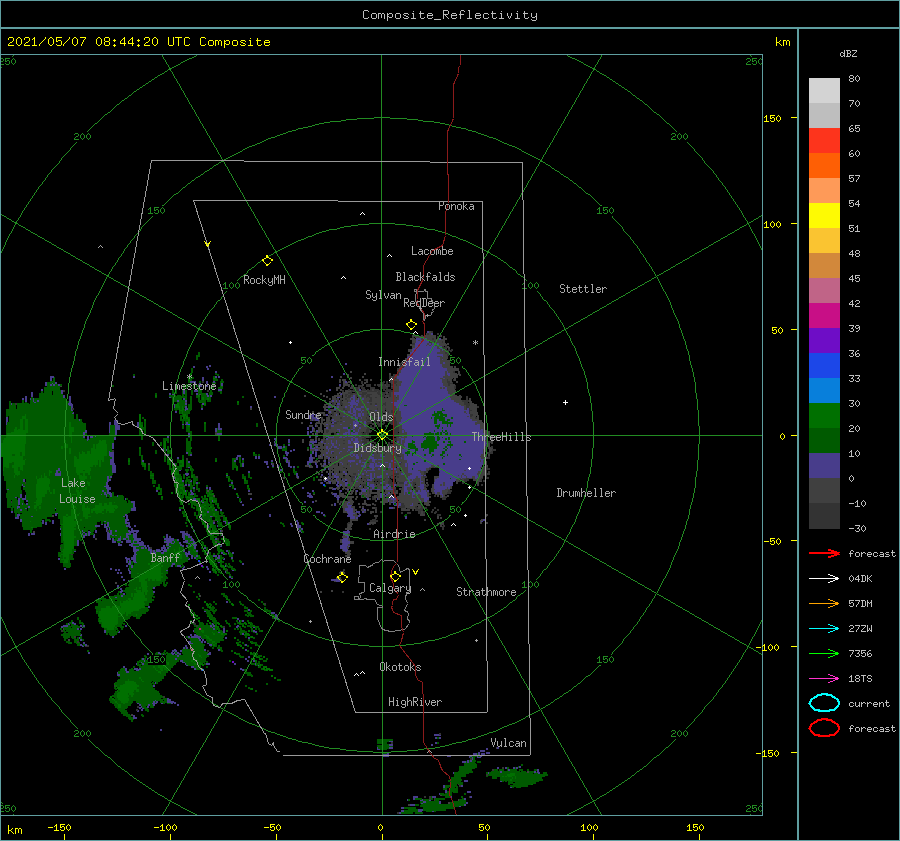Click the yellow swatch between 54 and 51 dBZ
900x841 pixels.
pyautogui.click(x=824, y=216)
